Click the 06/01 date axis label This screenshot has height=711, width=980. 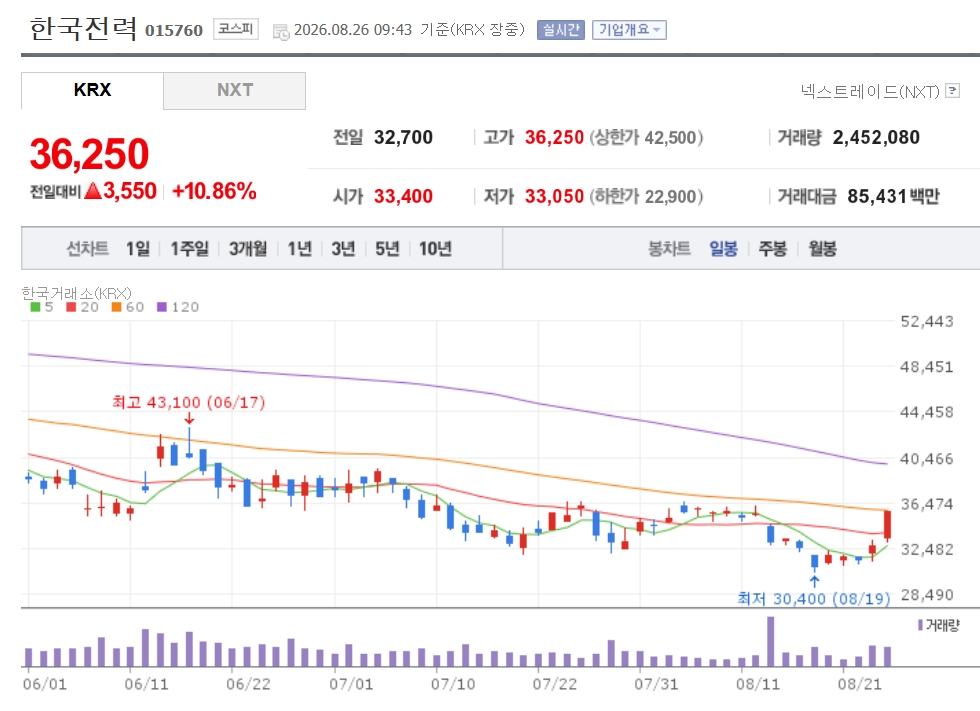click(x=45, y=684)
